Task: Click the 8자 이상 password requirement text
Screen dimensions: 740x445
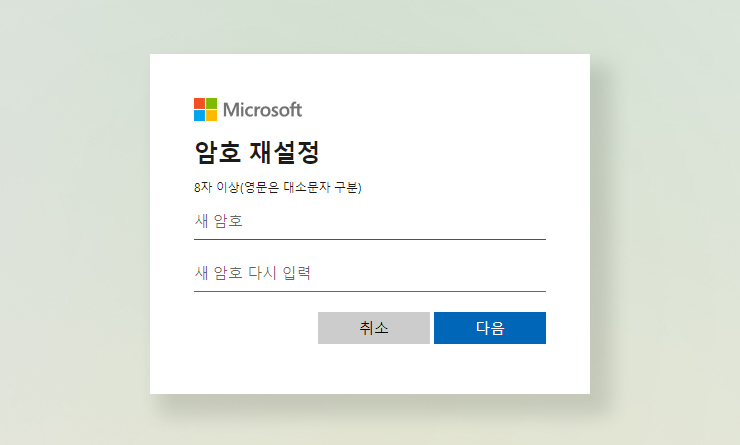Action: (x=278, y=188)
